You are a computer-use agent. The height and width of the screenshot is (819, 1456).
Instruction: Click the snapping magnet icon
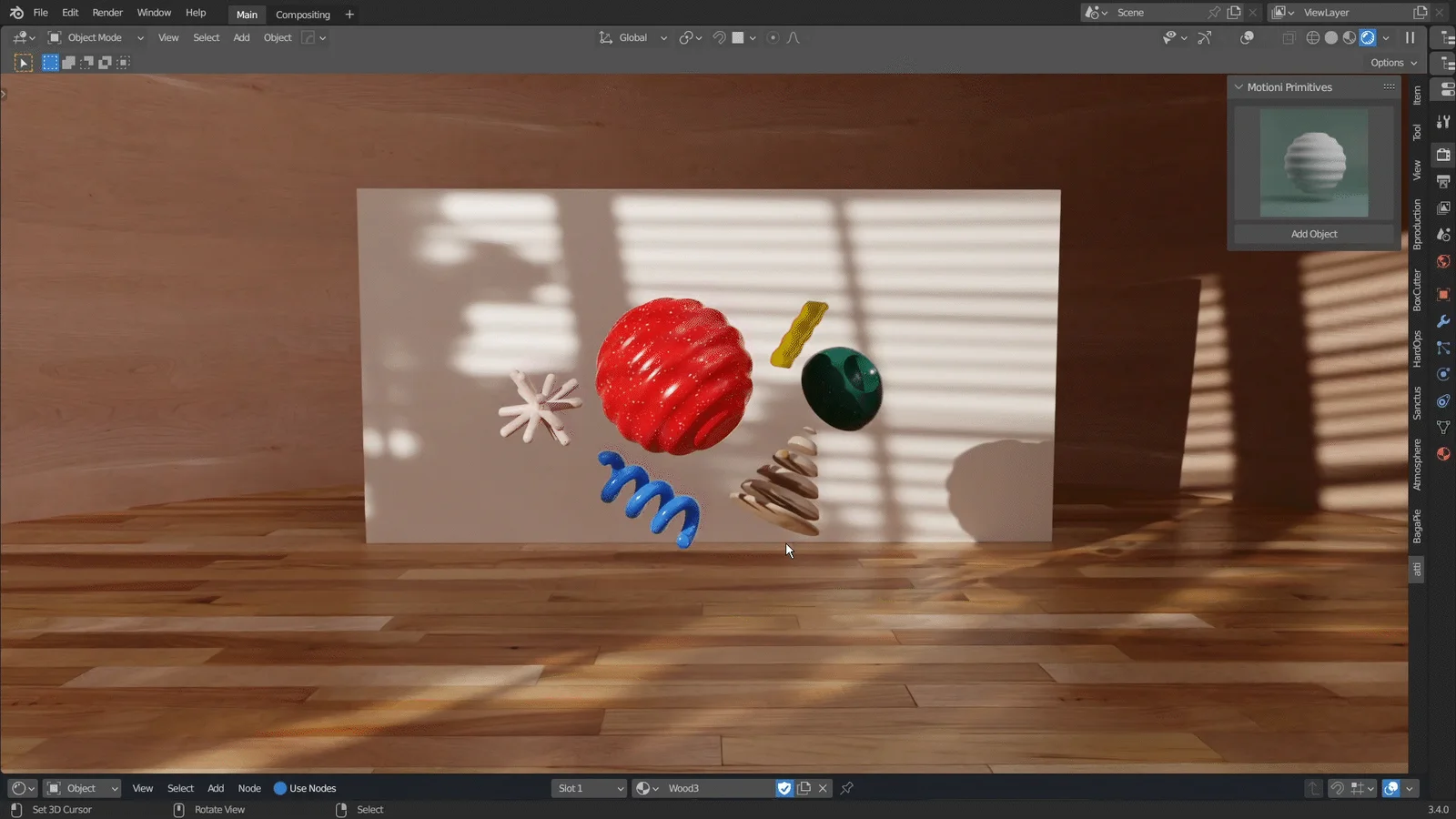point(719,37)
